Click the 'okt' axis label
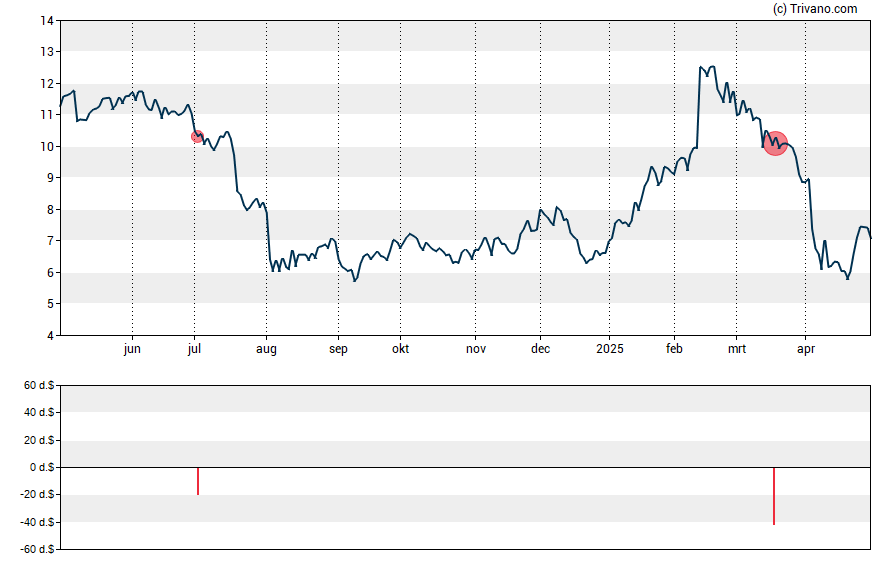 click(400, 349)
